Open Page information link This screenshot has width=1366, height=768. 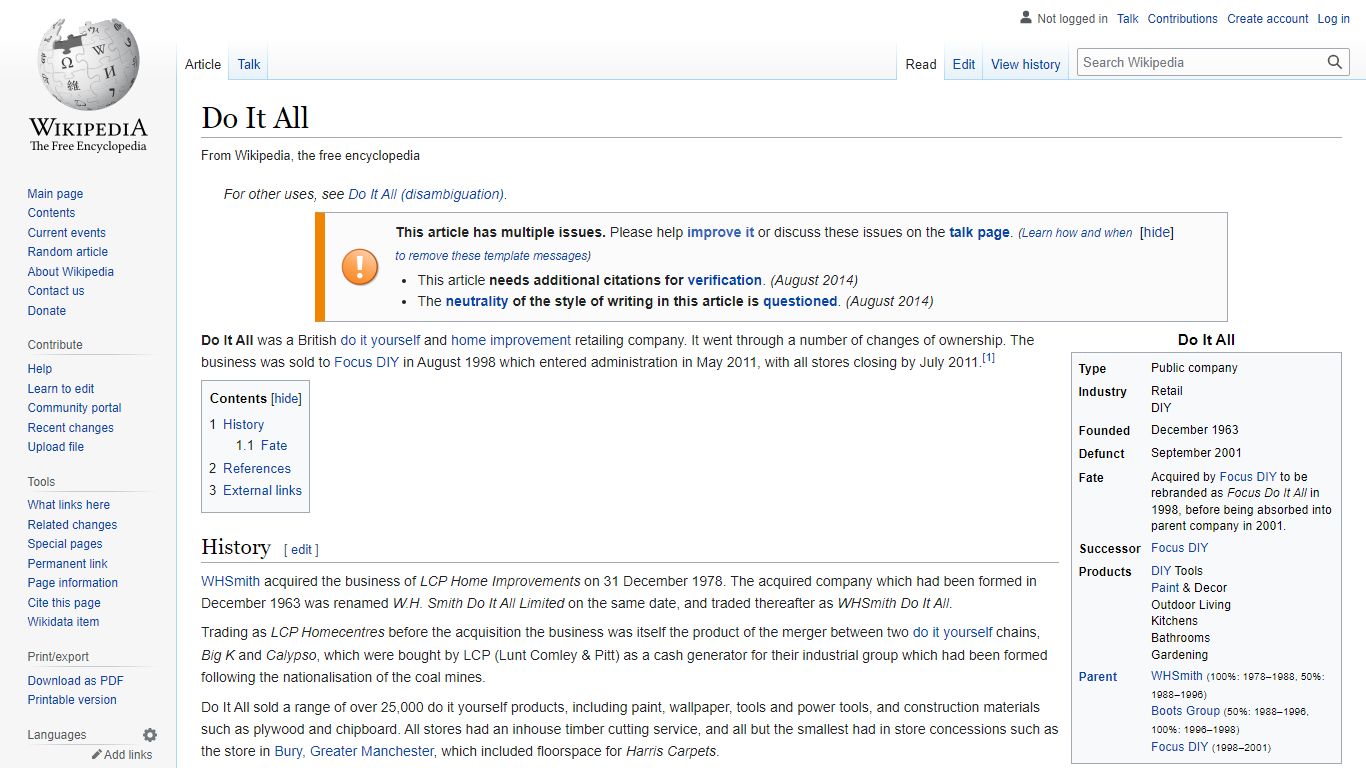click(73, 583)
